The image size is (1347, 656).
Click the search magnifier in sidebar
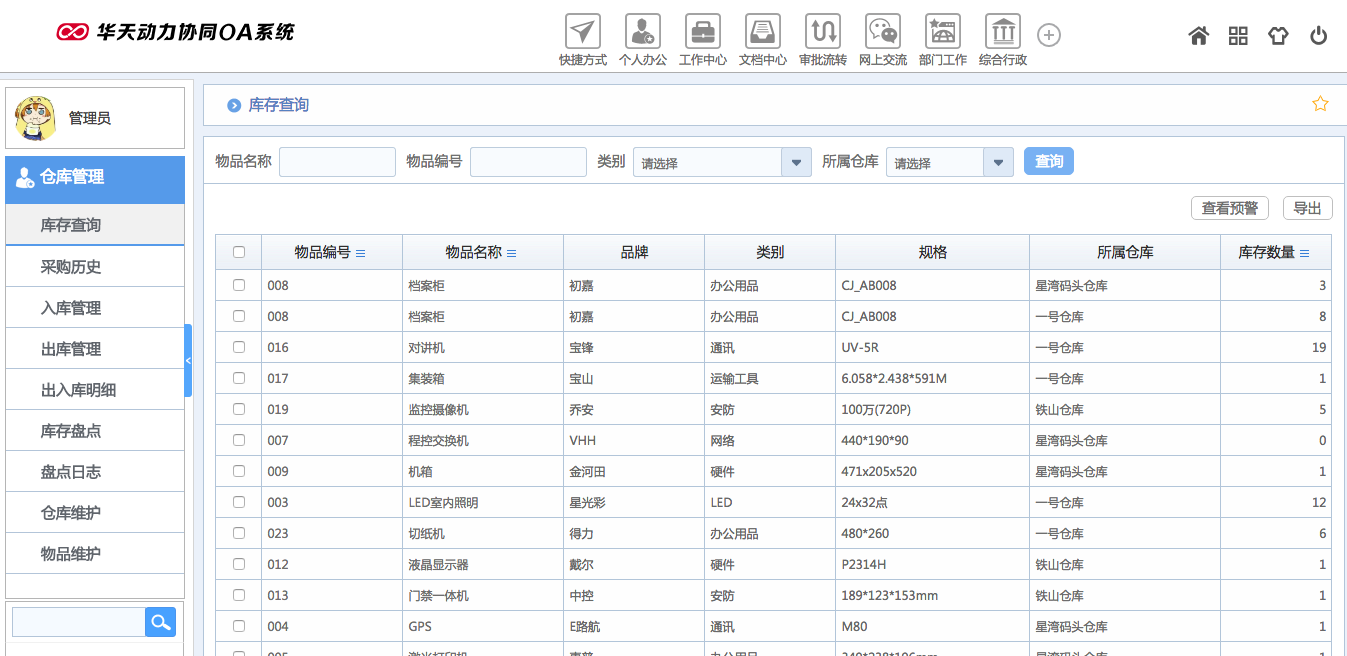pos(160,622)
